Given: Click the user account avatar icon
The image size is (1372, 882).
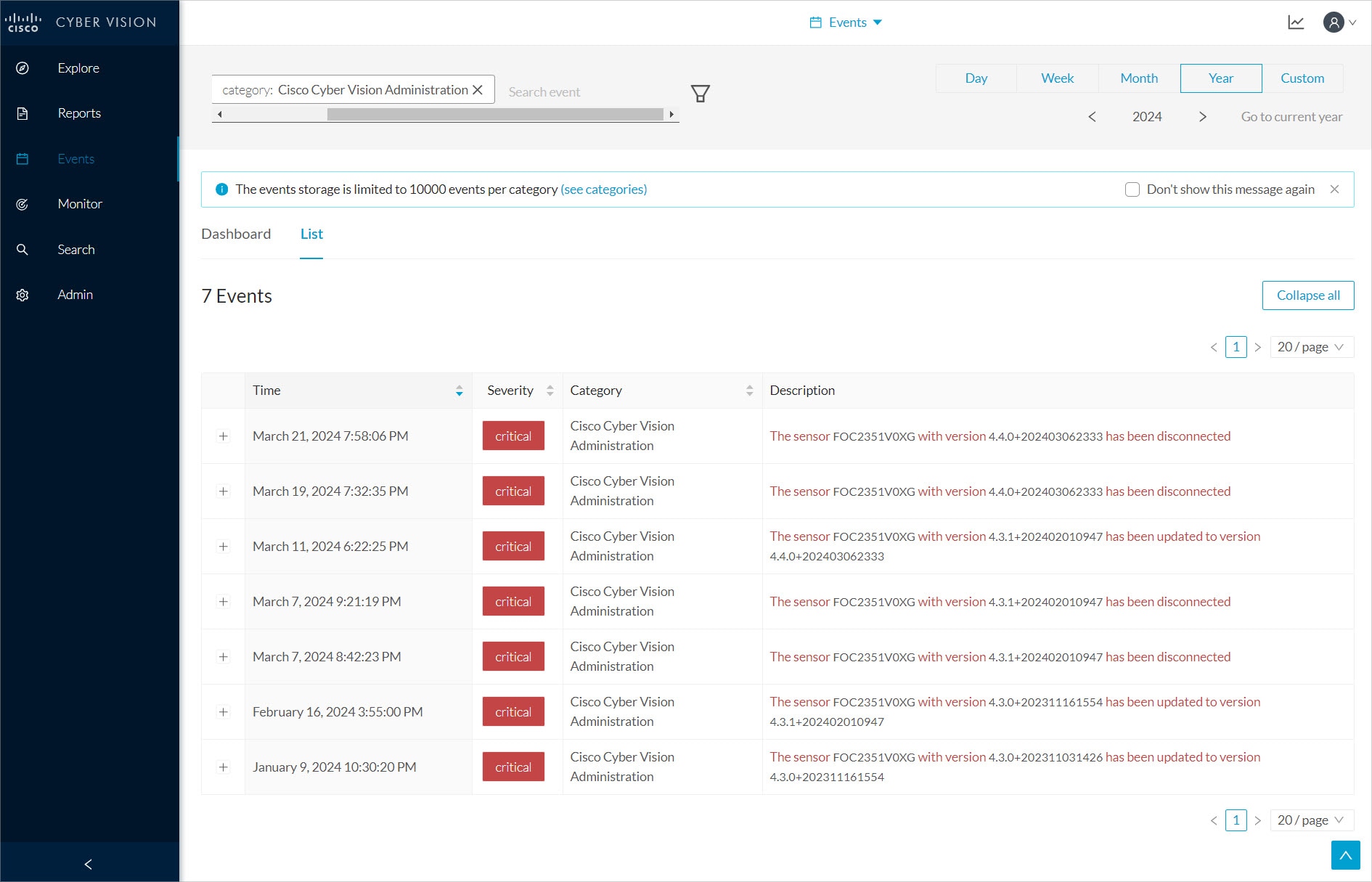Looking at the screenshot, I should click(x=1334, y=23).
